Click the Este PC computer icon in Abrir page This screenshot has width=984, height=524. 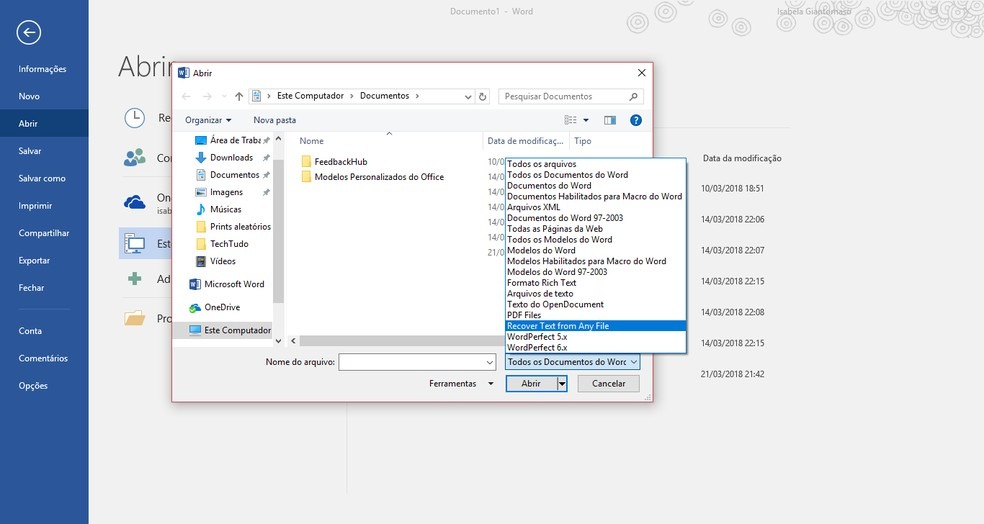click(134, 243)
